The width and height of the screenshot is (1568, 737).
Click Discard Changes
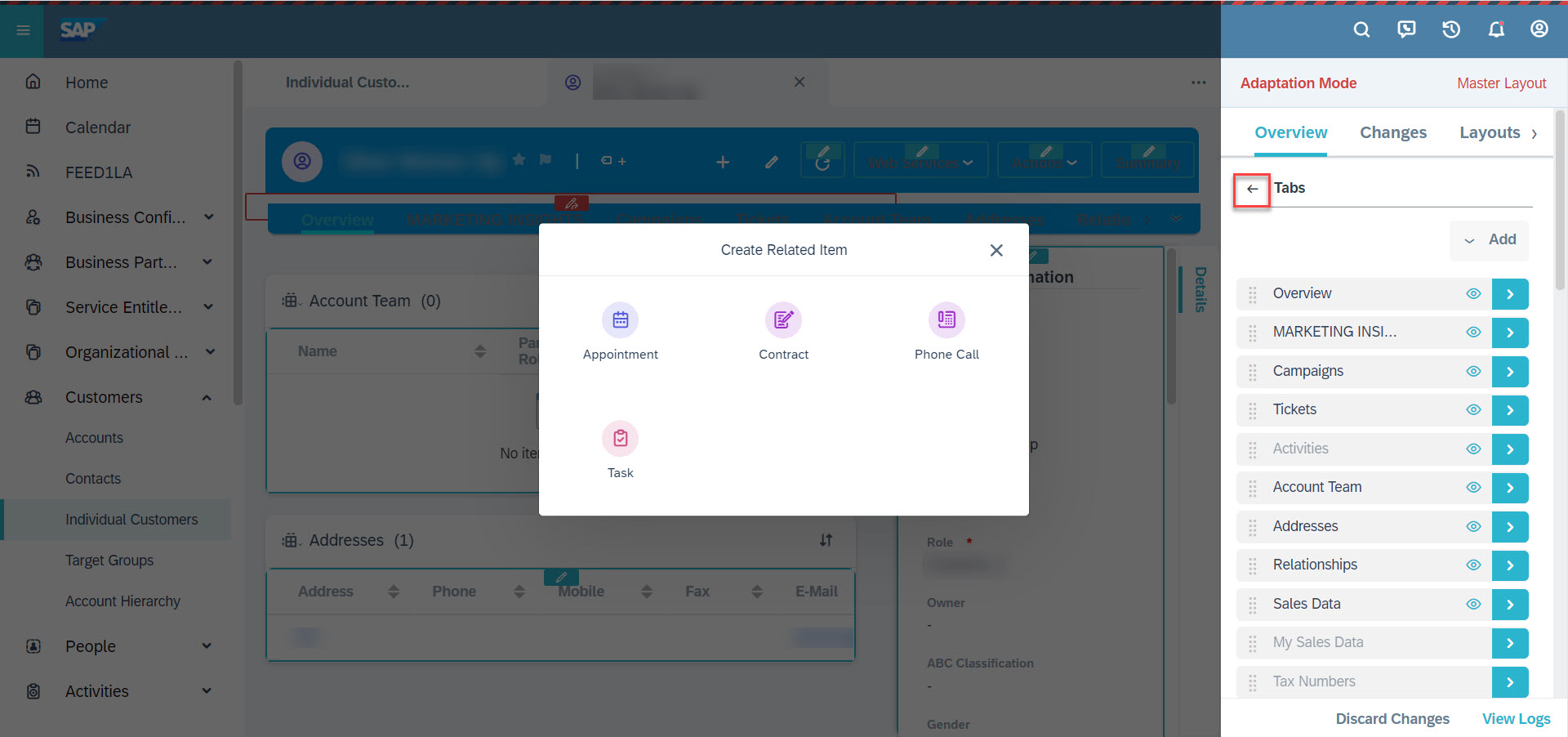point(1392,719)
